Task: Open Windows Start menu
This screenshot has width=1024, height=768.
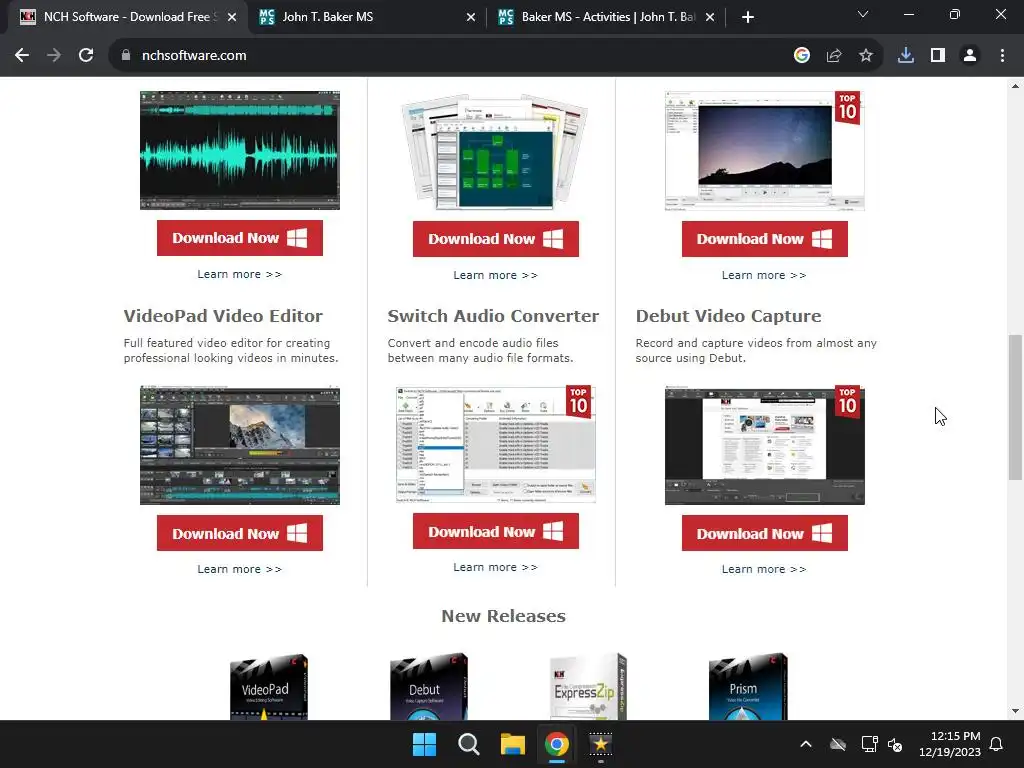Action: pyautogui.click(x=424, y=744)
